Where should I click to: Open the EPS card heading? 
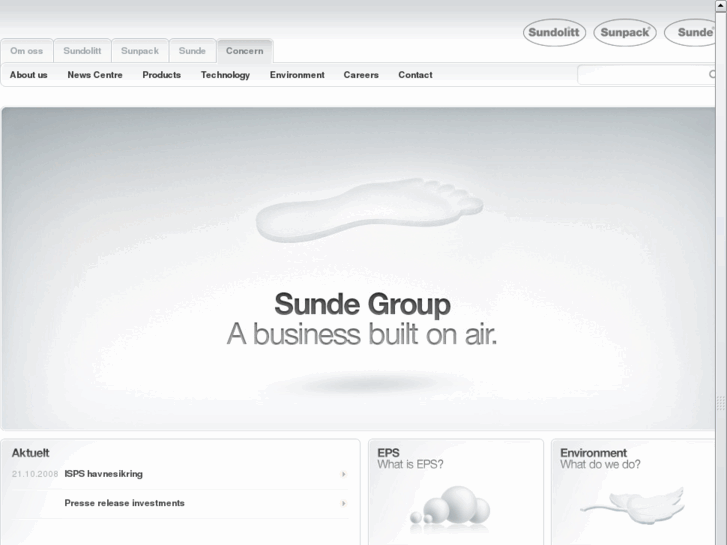pyautogui.click(x=389, y=453)
